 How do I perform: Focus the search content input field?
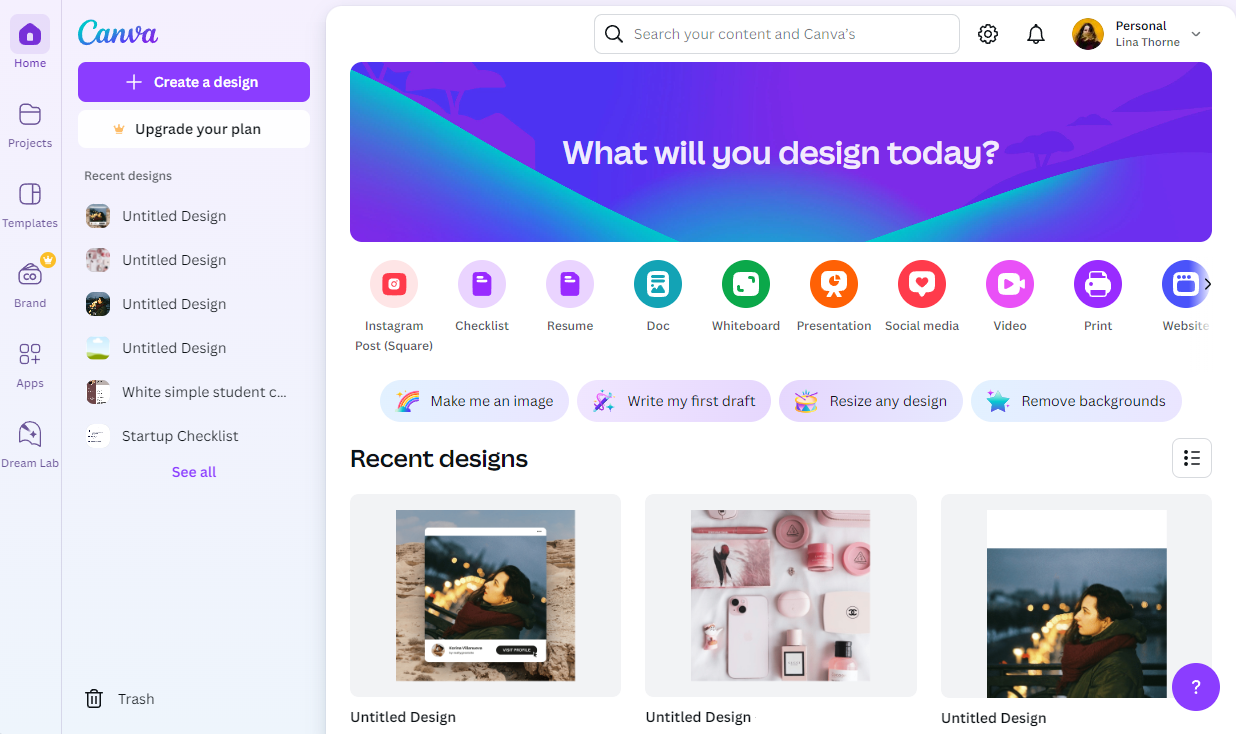pyautogui.click(x=777, y=34)
